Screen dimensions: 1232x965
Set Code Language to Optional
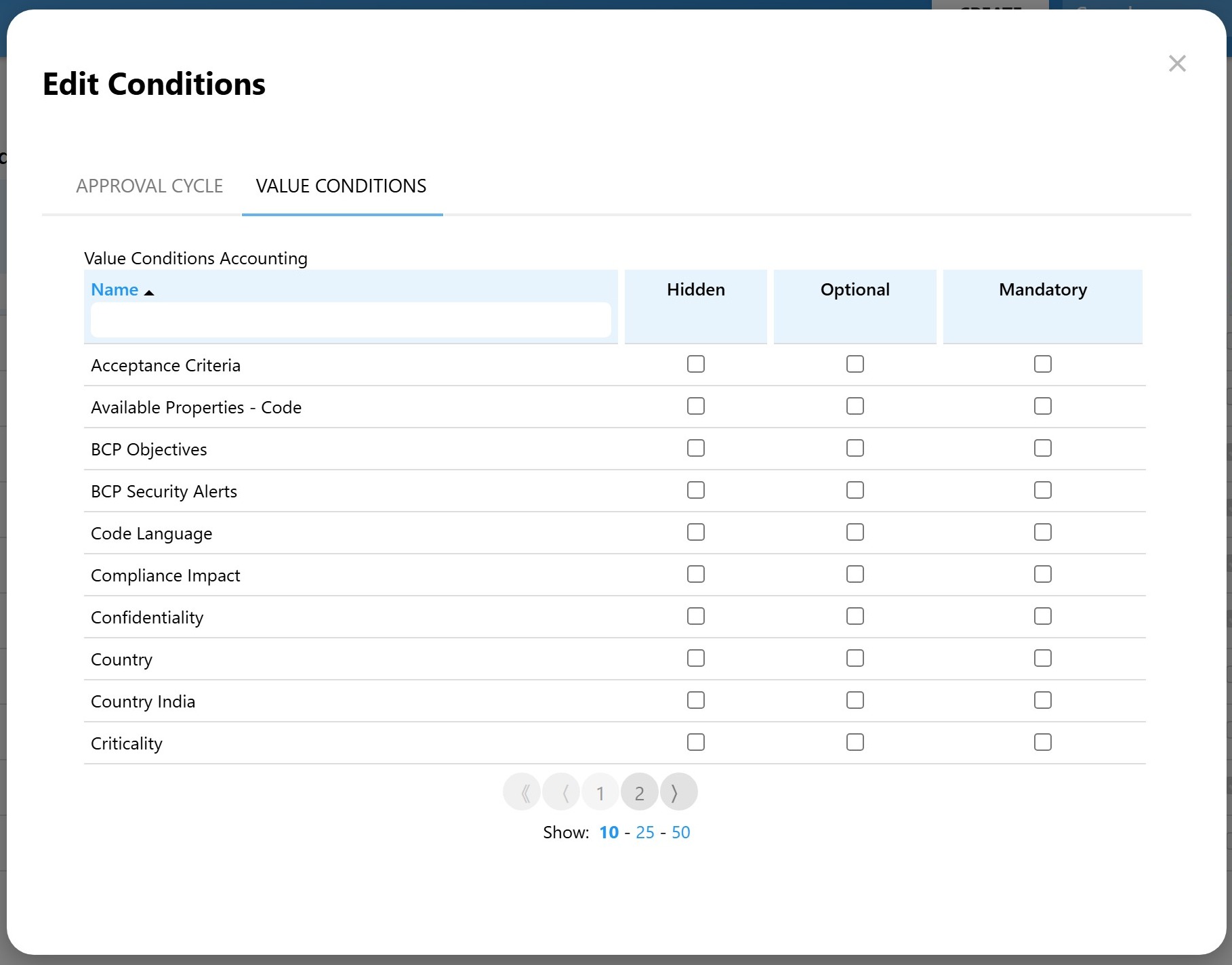[x=855, y=533]
